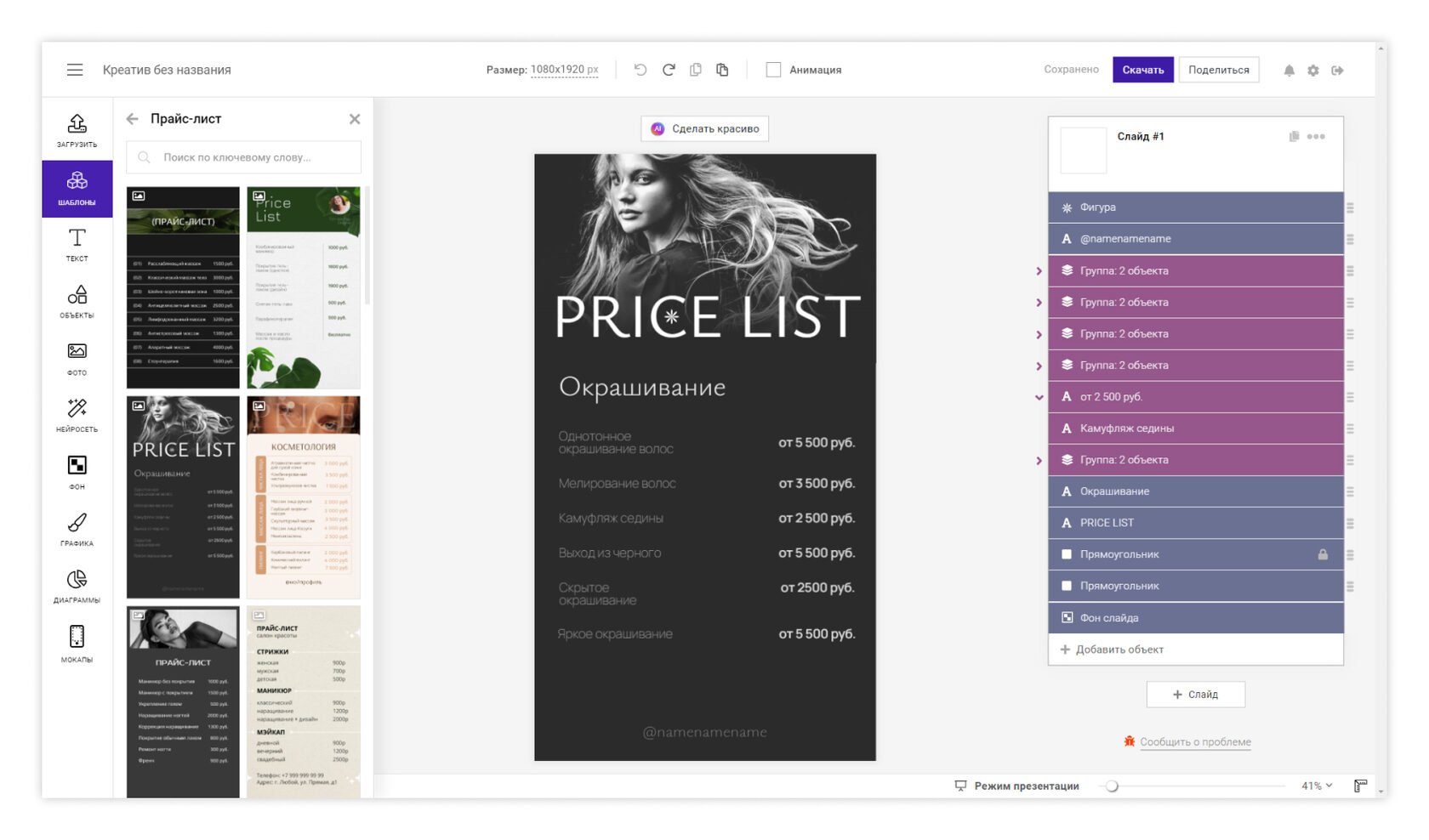Collapse the group above от 2 500 руб.
This screenshot has height=840, width=1429.
[x=1039, y=397]
